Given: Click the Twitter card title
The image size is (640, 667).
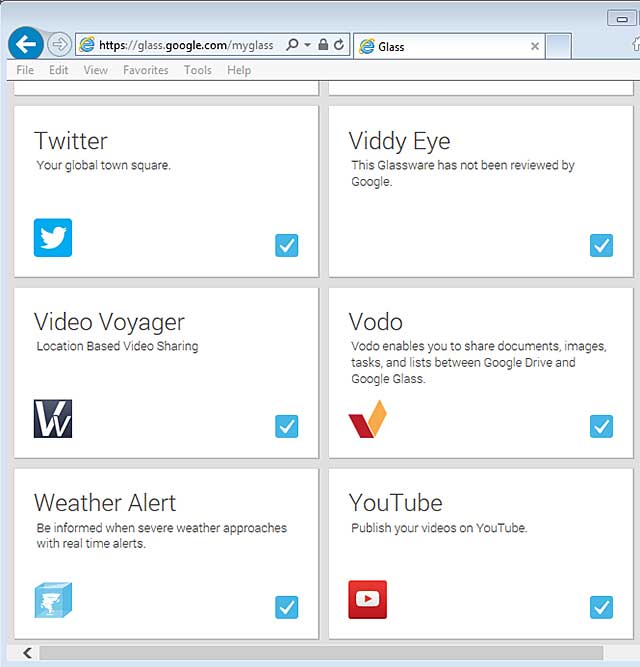Looking at the screenshot, I should pyautogui.click(x=71, y=141).
